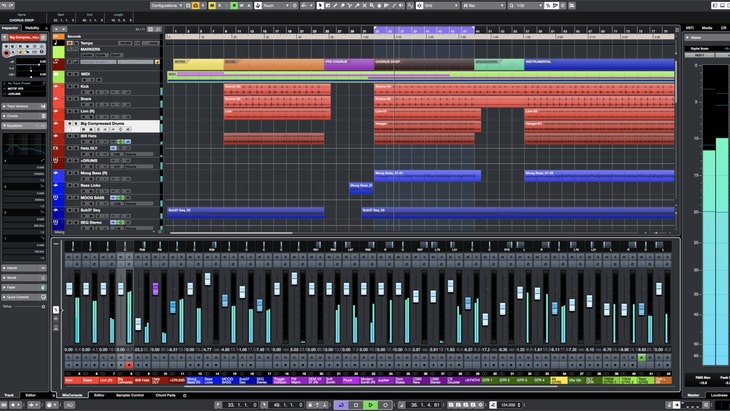Click the INSTRUMENTAL arranger part

coord(599,64)
